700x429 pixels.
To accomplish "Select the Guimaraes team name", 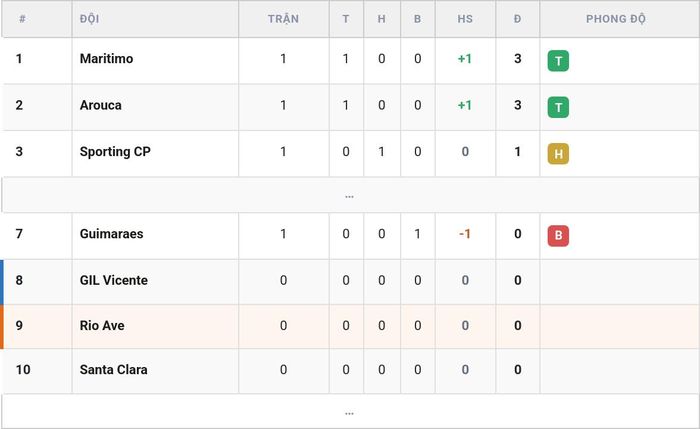I will pyautogui.click(x=112, y=234).
